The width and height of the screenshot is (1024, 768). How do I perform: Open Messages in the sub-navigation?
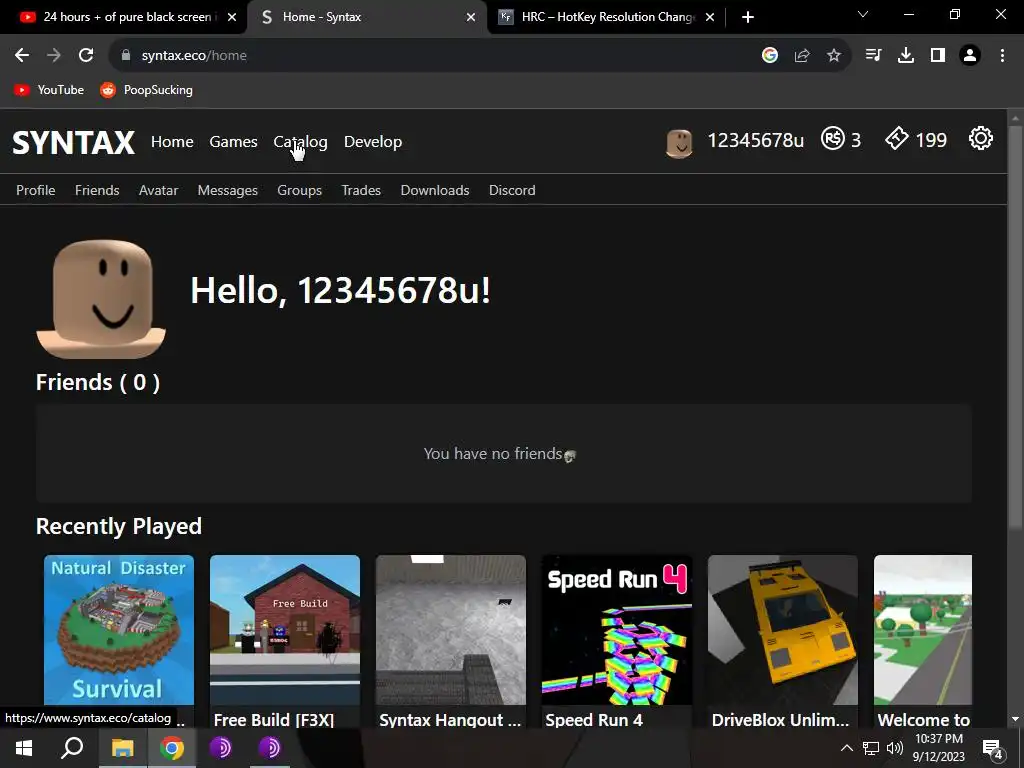pos(227,190)
